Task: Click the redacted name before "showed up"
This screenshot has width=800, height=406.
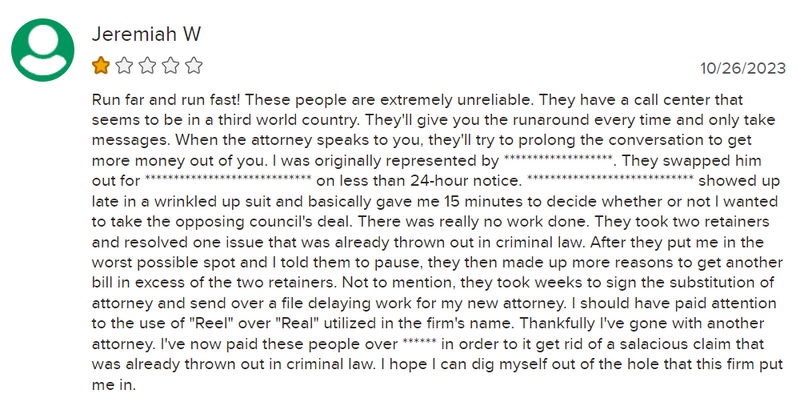Action: 610,179
